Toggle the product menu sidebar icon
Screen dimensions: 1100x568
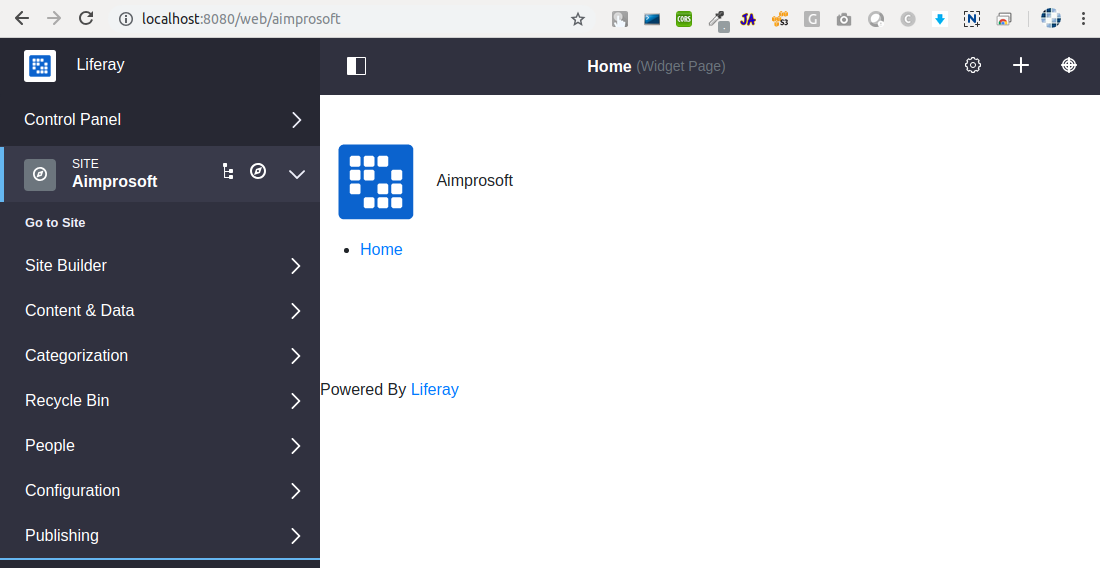click(356, 66)
